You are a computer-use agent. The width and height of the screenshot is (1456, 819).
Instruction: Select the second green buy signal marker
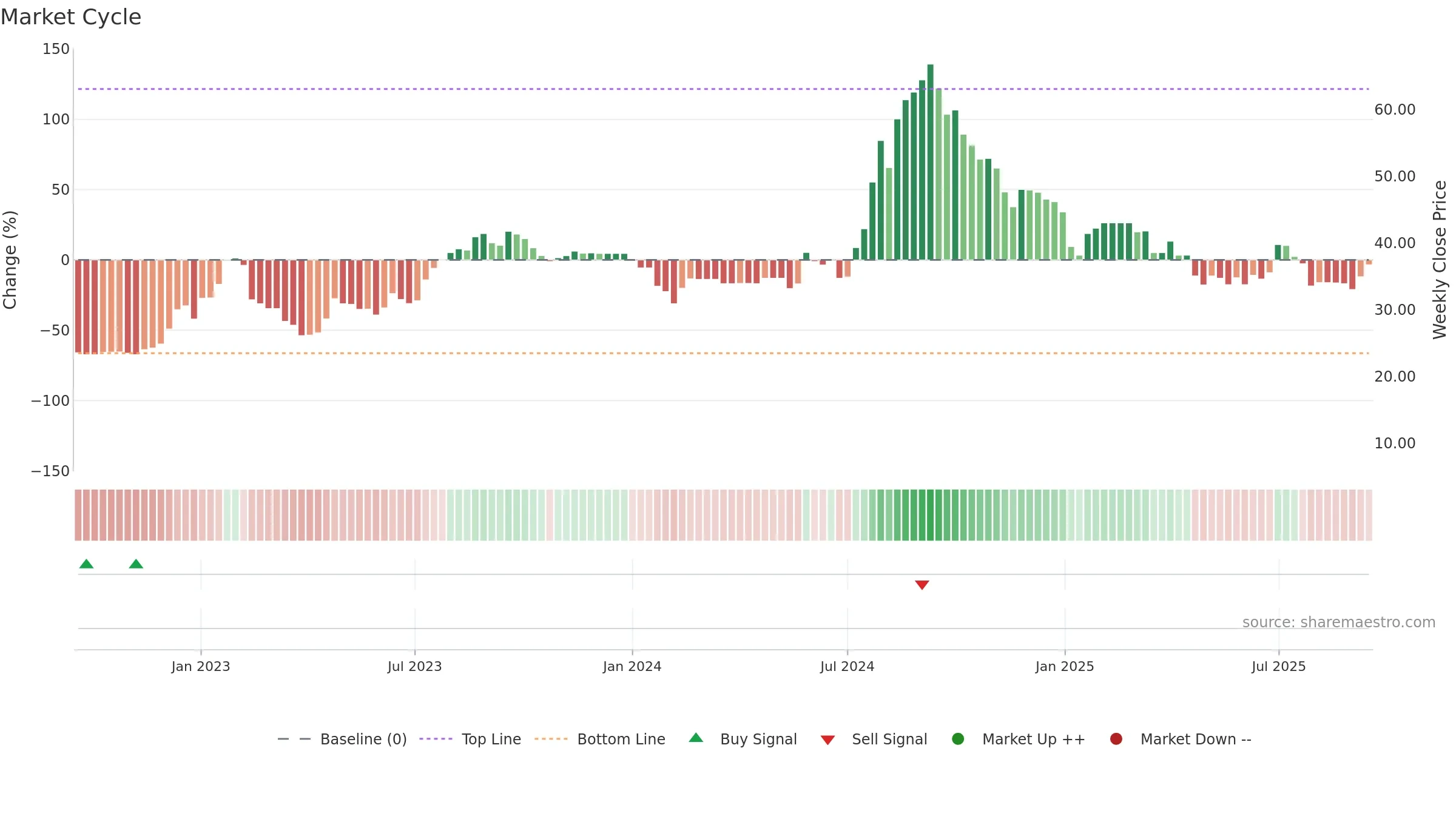(x=136, y=564)
